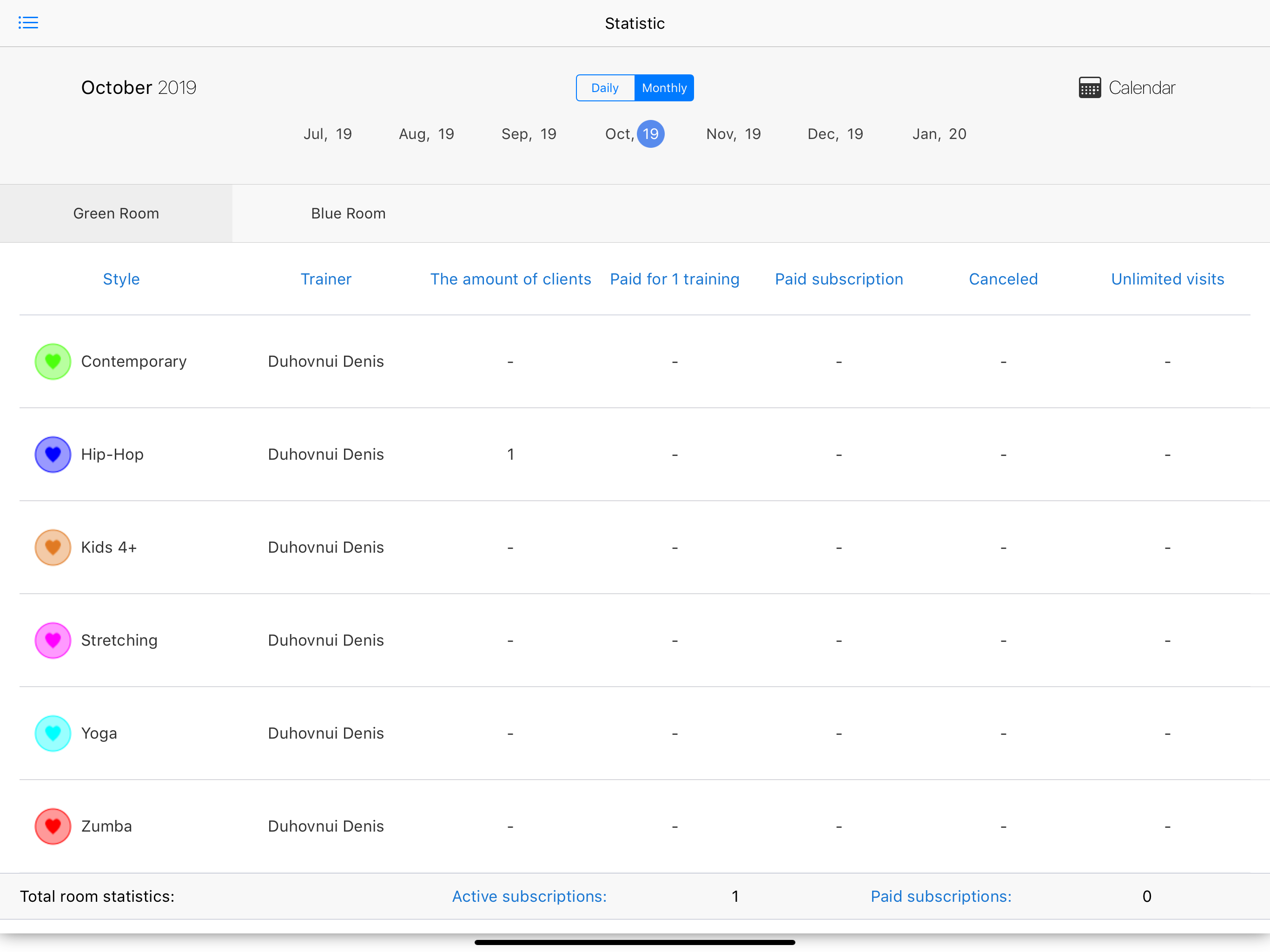Tap the orange Kids 4+ heart icon

point(53,548)
